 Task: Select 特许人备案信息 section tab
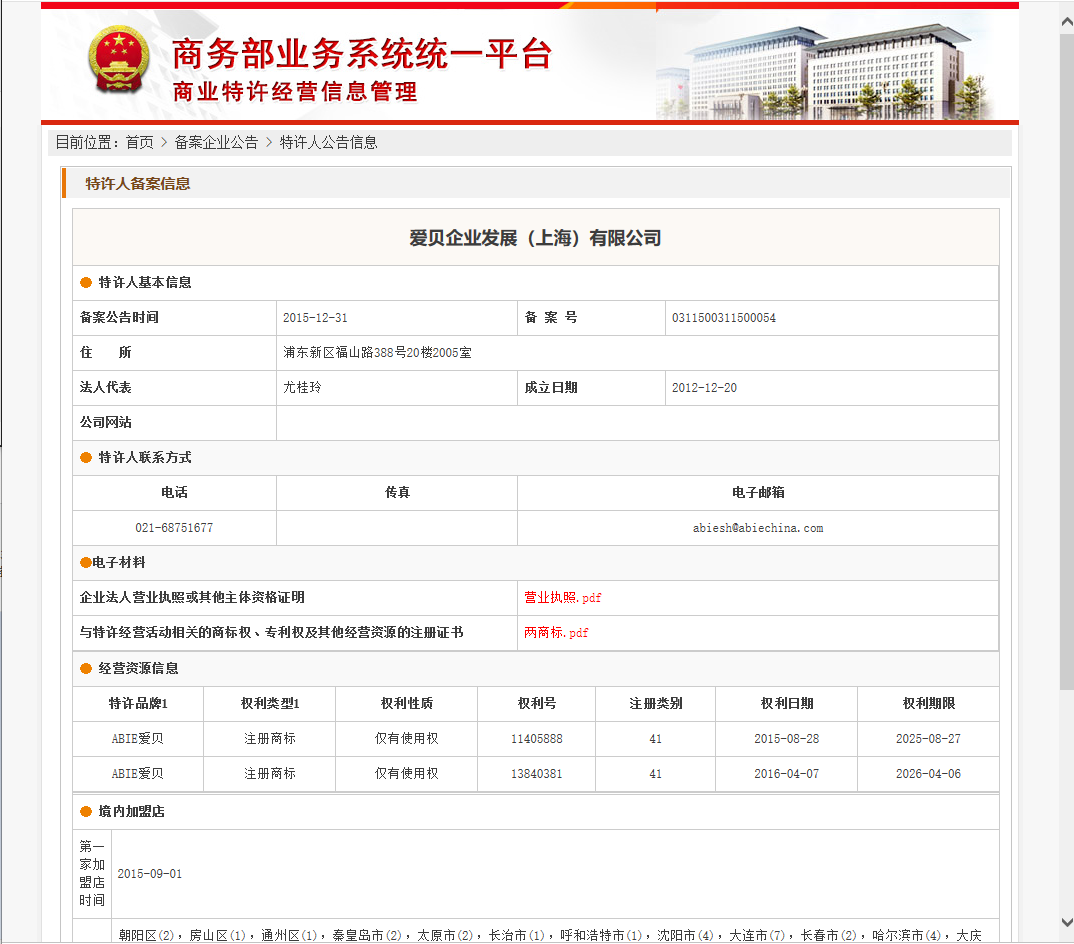138,184
